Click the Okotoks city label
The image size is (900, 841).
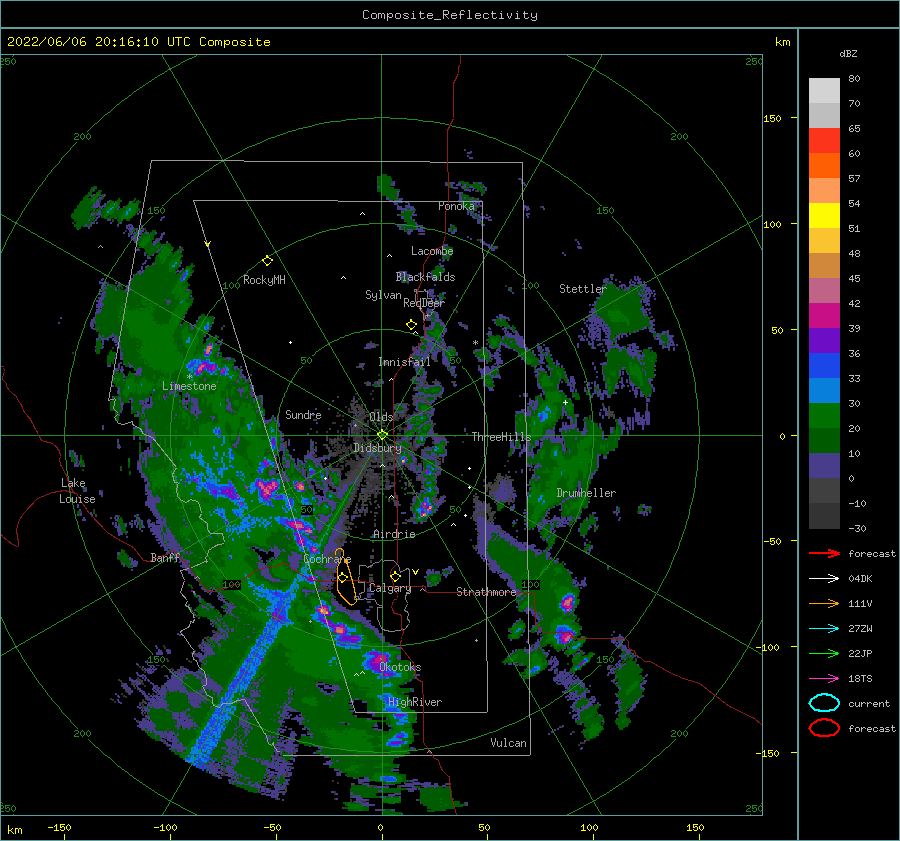point(400,667)
